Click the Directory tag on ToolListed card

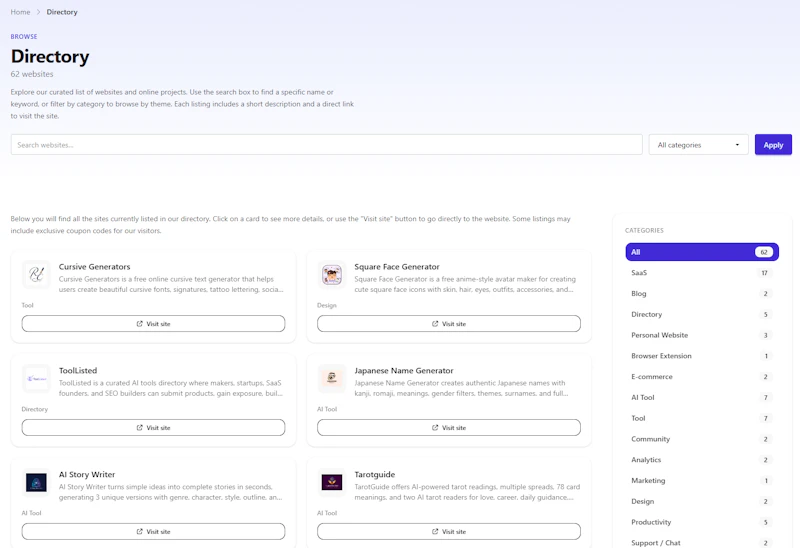pyautogui.click(x=35, y=409)
